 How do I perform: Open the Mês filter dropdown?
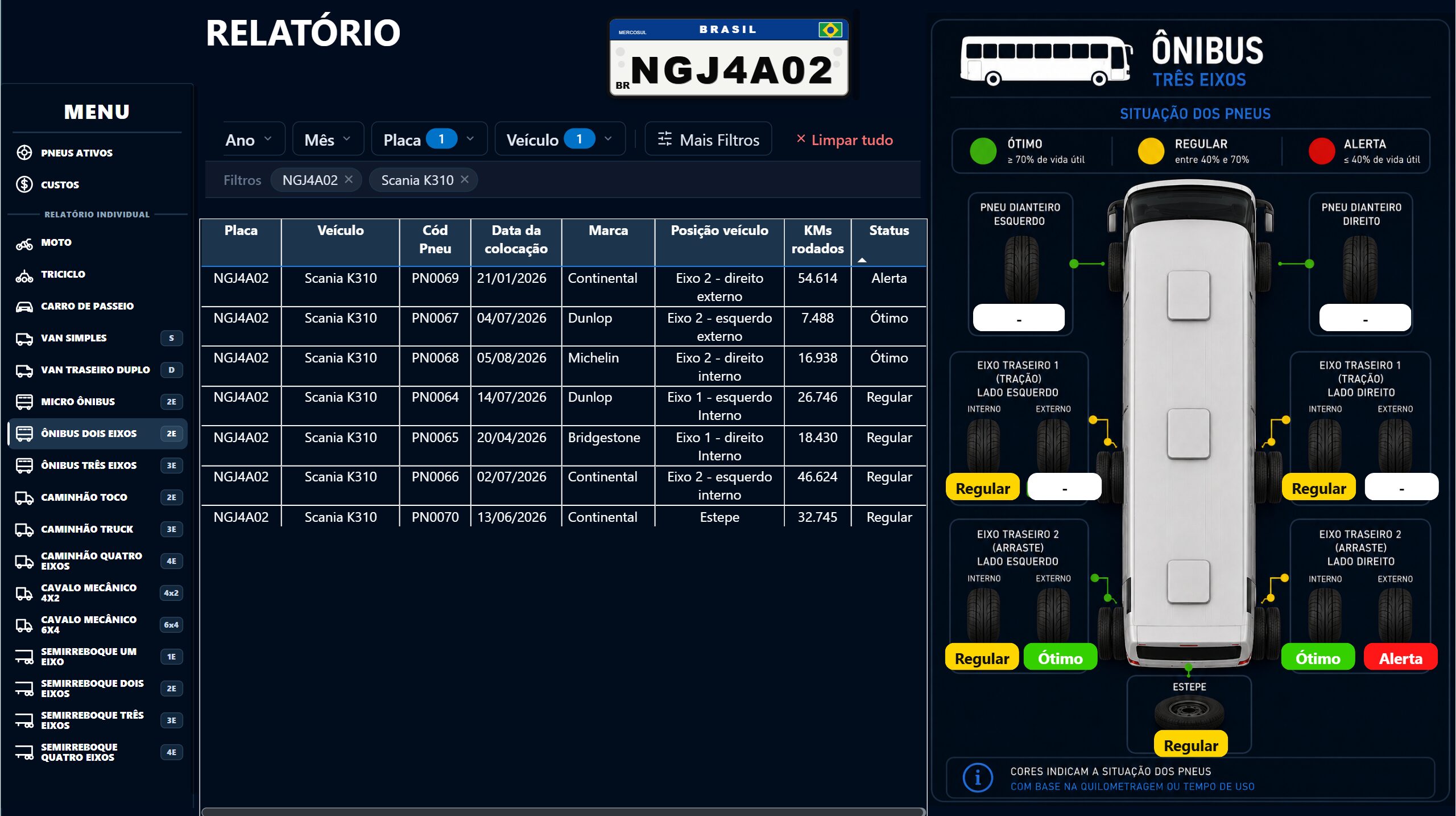point(328,139)
